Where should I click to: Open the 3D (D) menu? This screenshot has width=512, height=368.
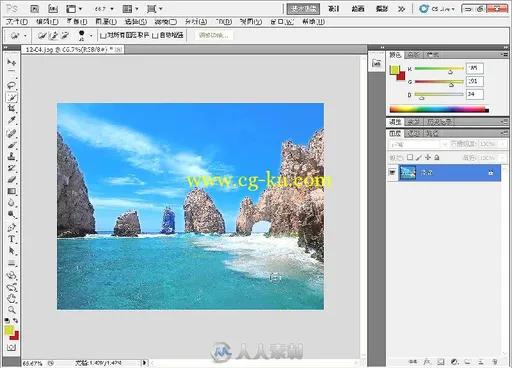[x=224, y=22]
